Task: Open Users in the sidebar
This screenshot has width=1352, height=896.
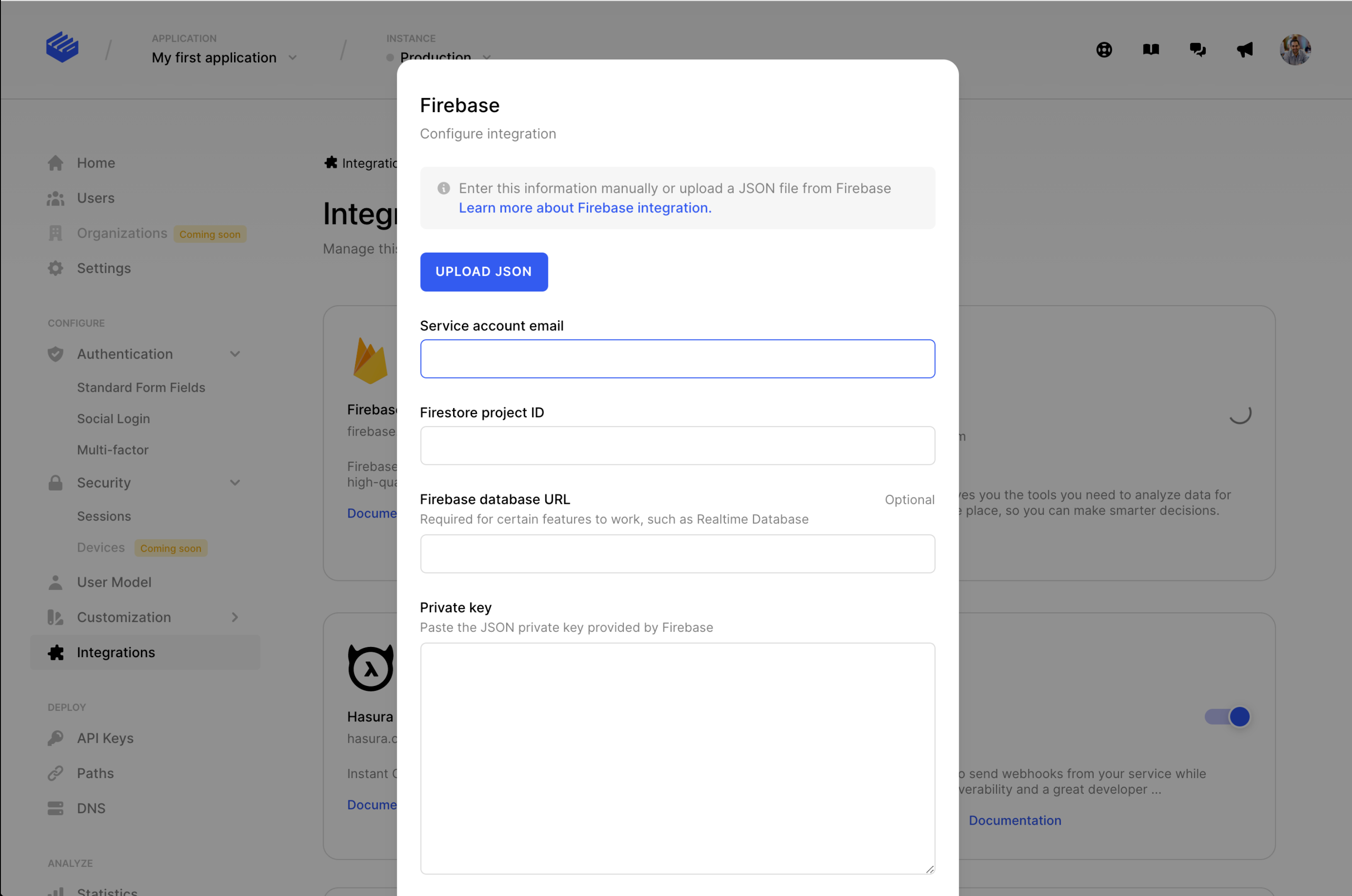Action: 96,198
